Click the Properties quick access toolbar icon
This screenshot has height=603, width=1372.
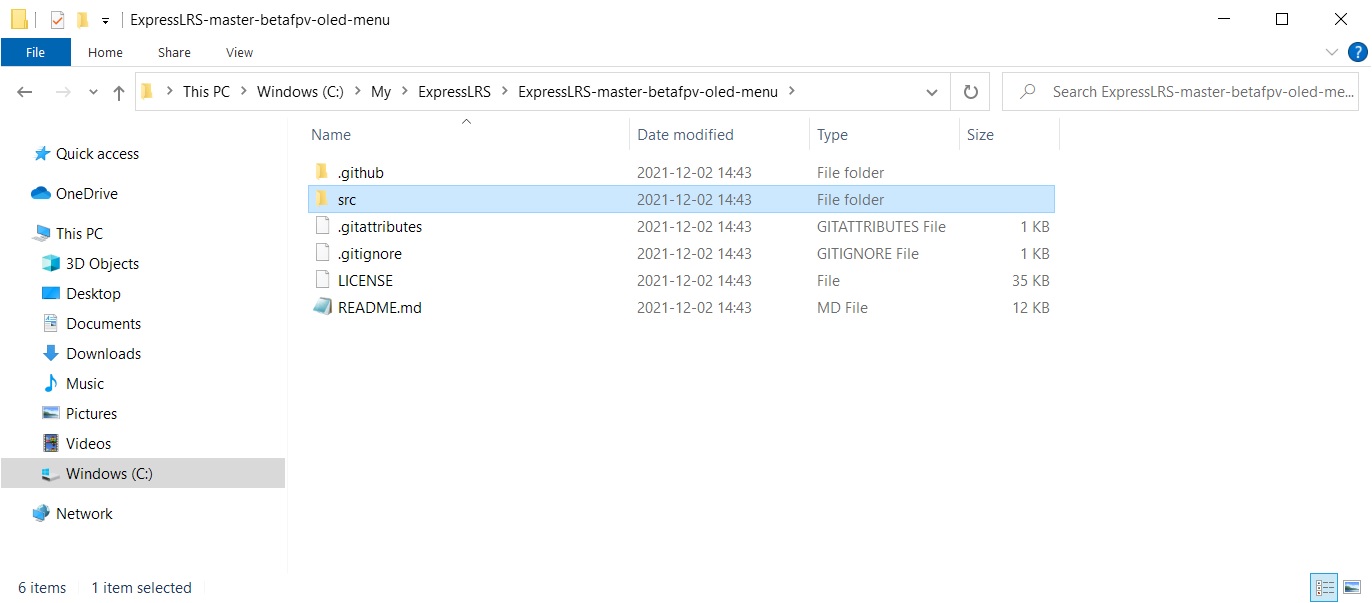pos(57,19)
